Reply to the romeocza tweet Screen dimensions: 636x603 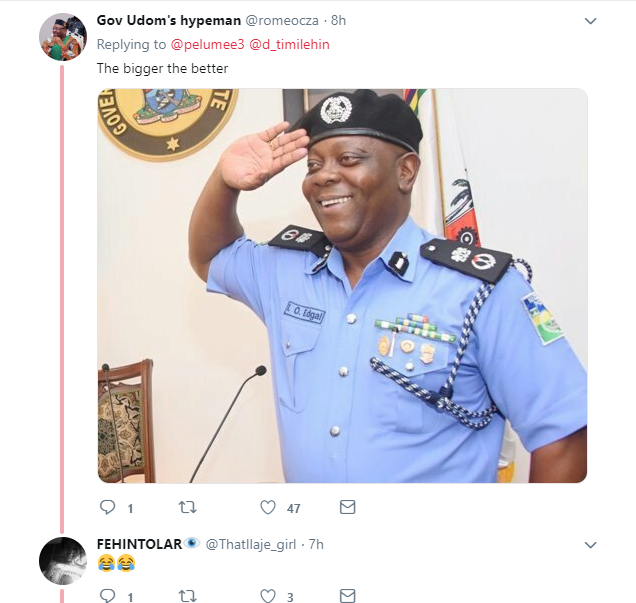coord(108,508)
